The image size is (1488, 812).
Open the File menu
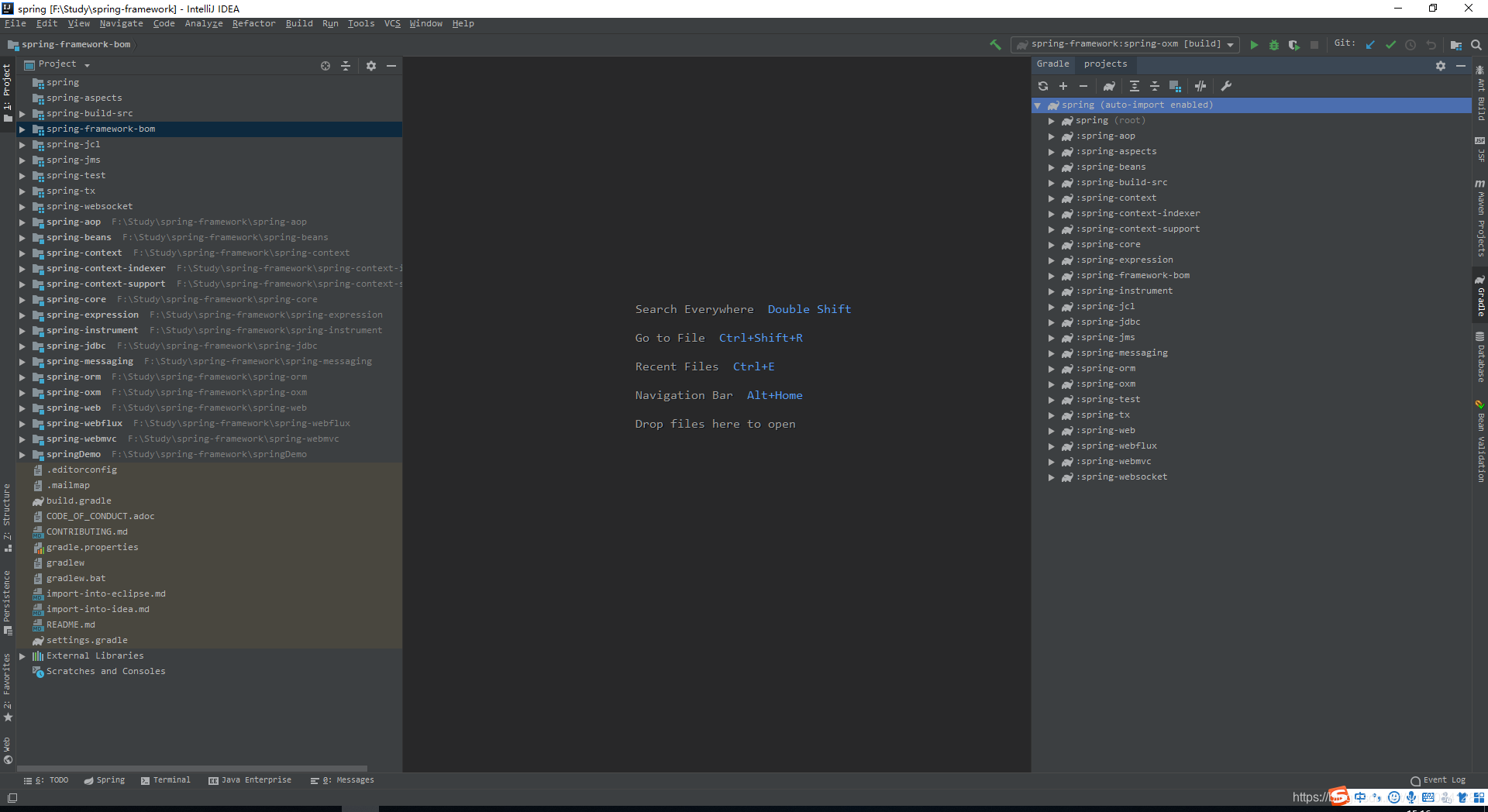point(15,24)
